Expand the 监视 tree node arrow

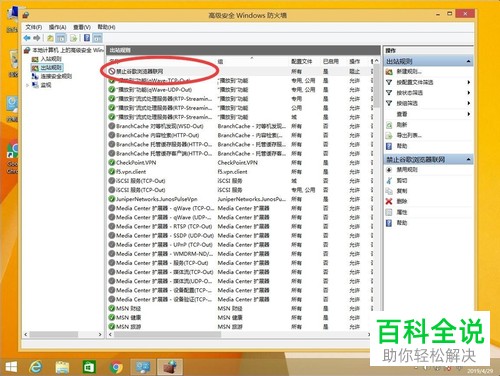[27, 85]
